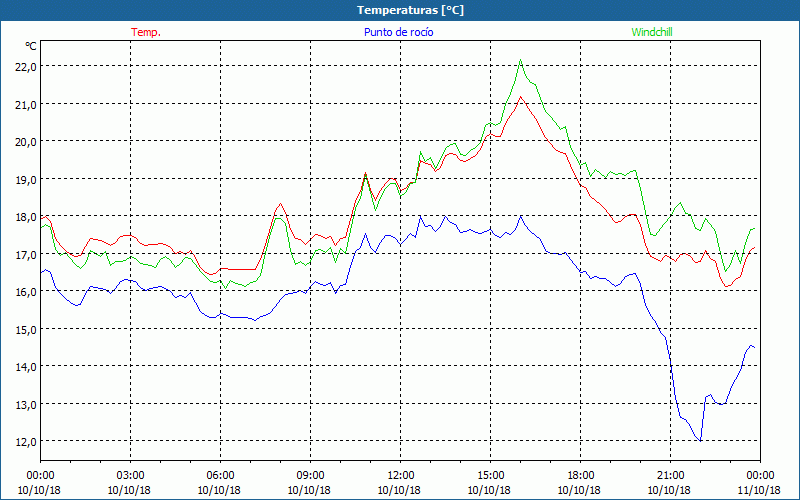
Task: Click the °C unit label on the axis
Action: [x=31, y=46]
